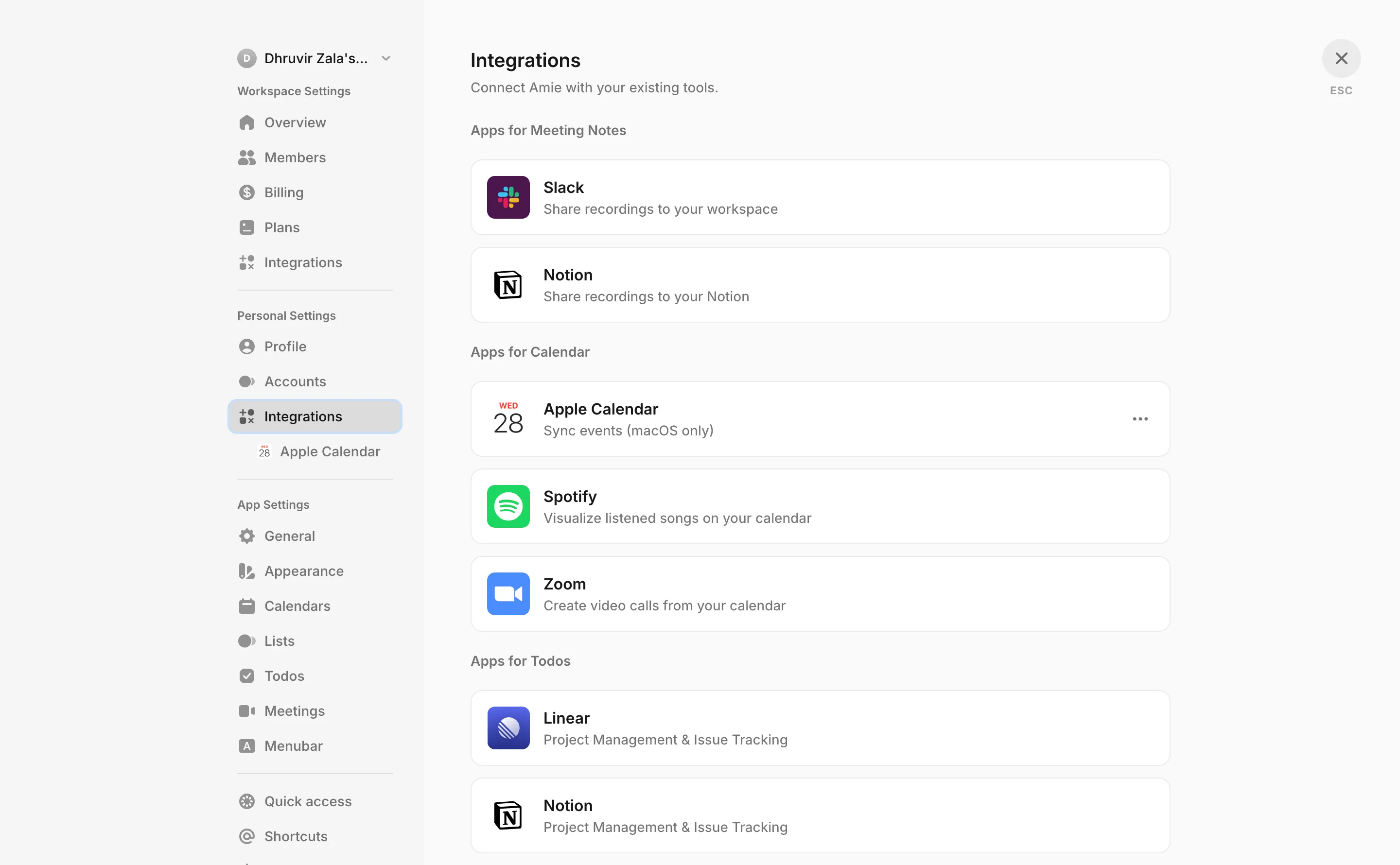Open Calendars settings

pos(315,606)
